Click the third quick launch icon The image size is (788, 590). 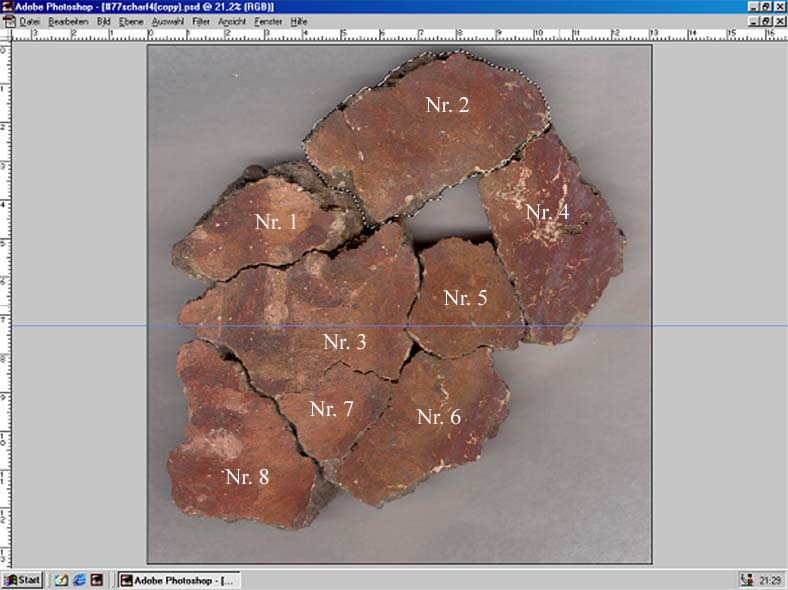pyautogui.click(x=97, y=579)
